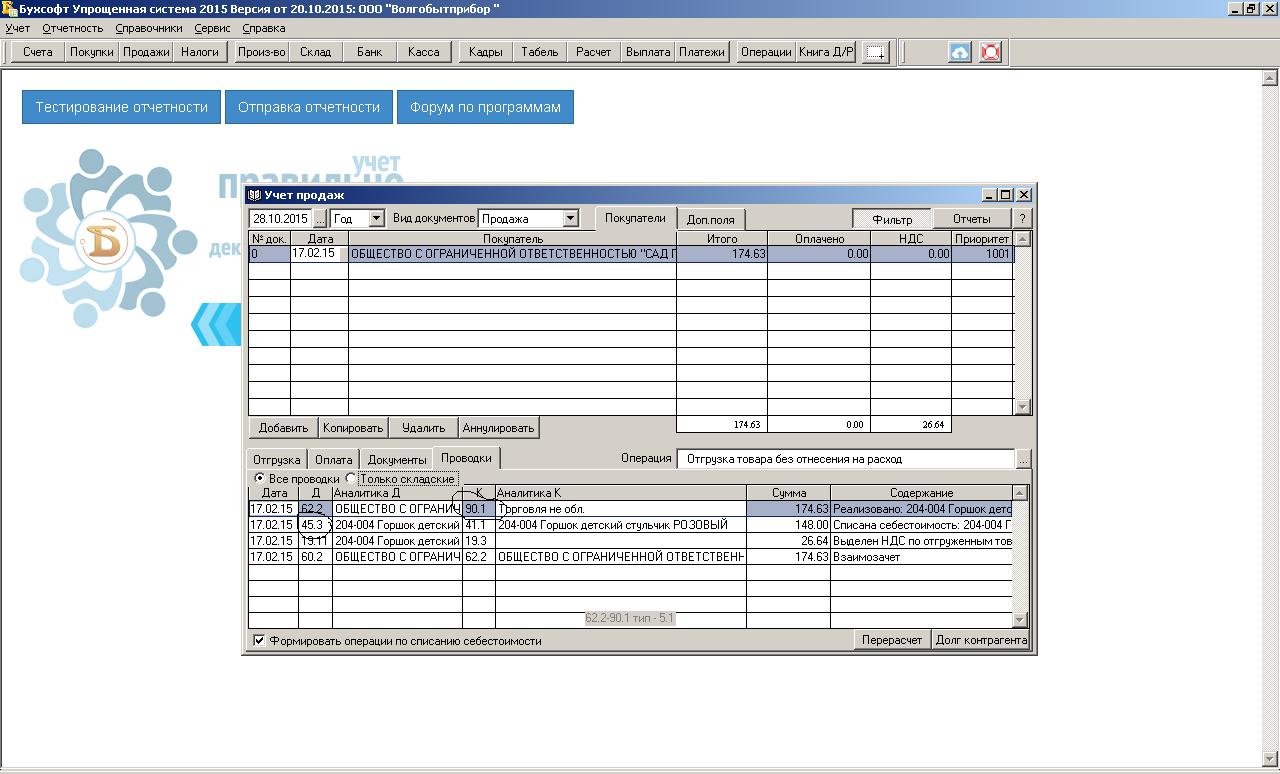Select the Все проводки radio button
The height and width of the screenshot is (774, 1280).
[x=260, y=479]
